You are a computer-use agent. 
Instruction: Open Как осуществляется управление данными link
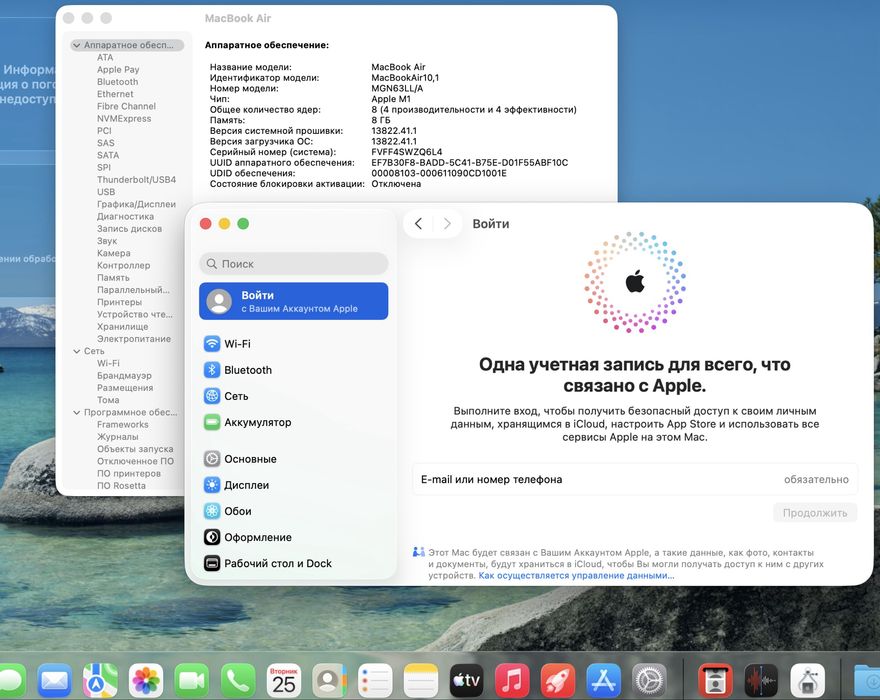[x=576, y=575]
